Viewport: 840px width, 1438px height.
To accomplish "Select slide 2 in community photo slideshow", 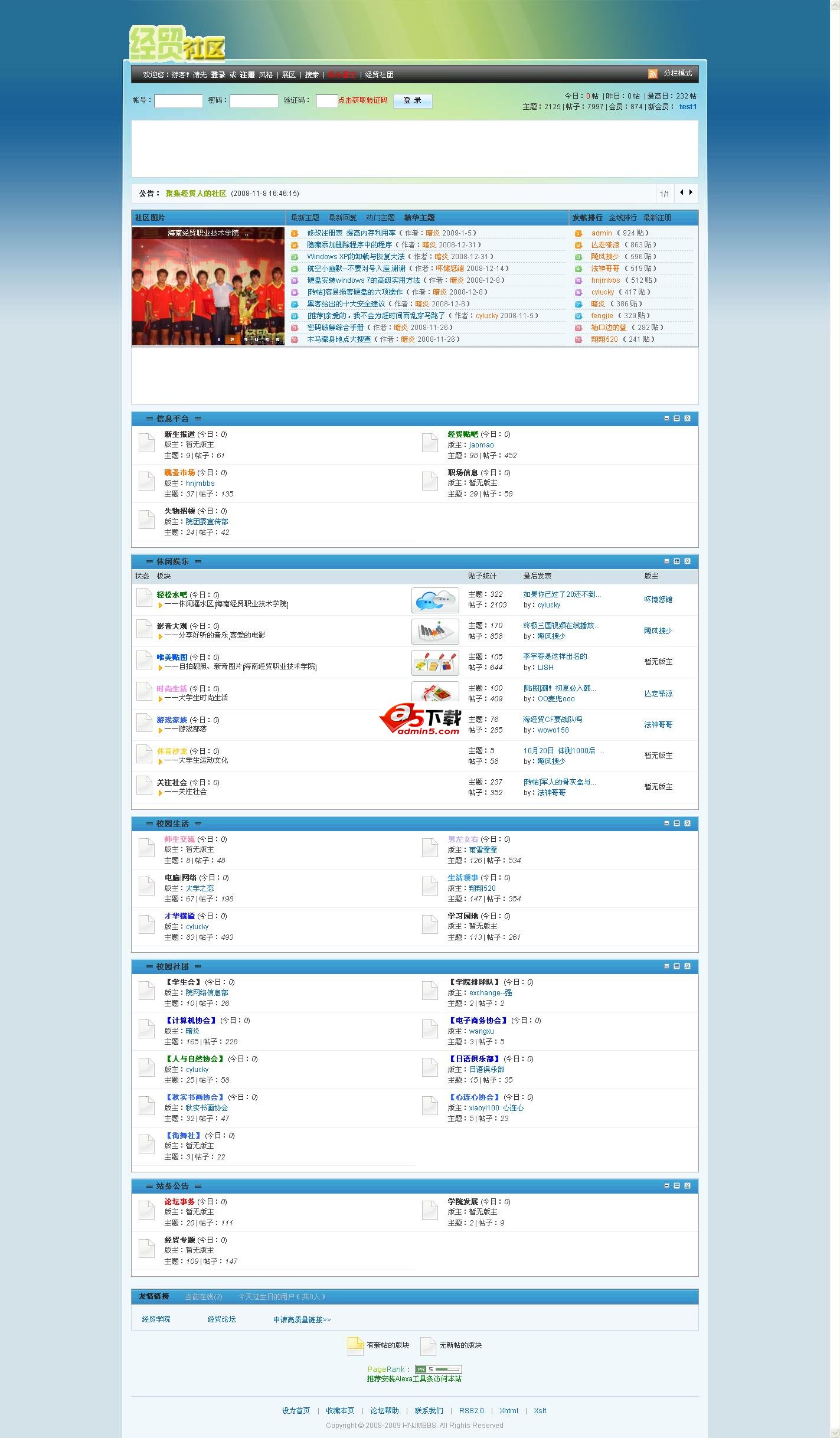I will 232,339.
